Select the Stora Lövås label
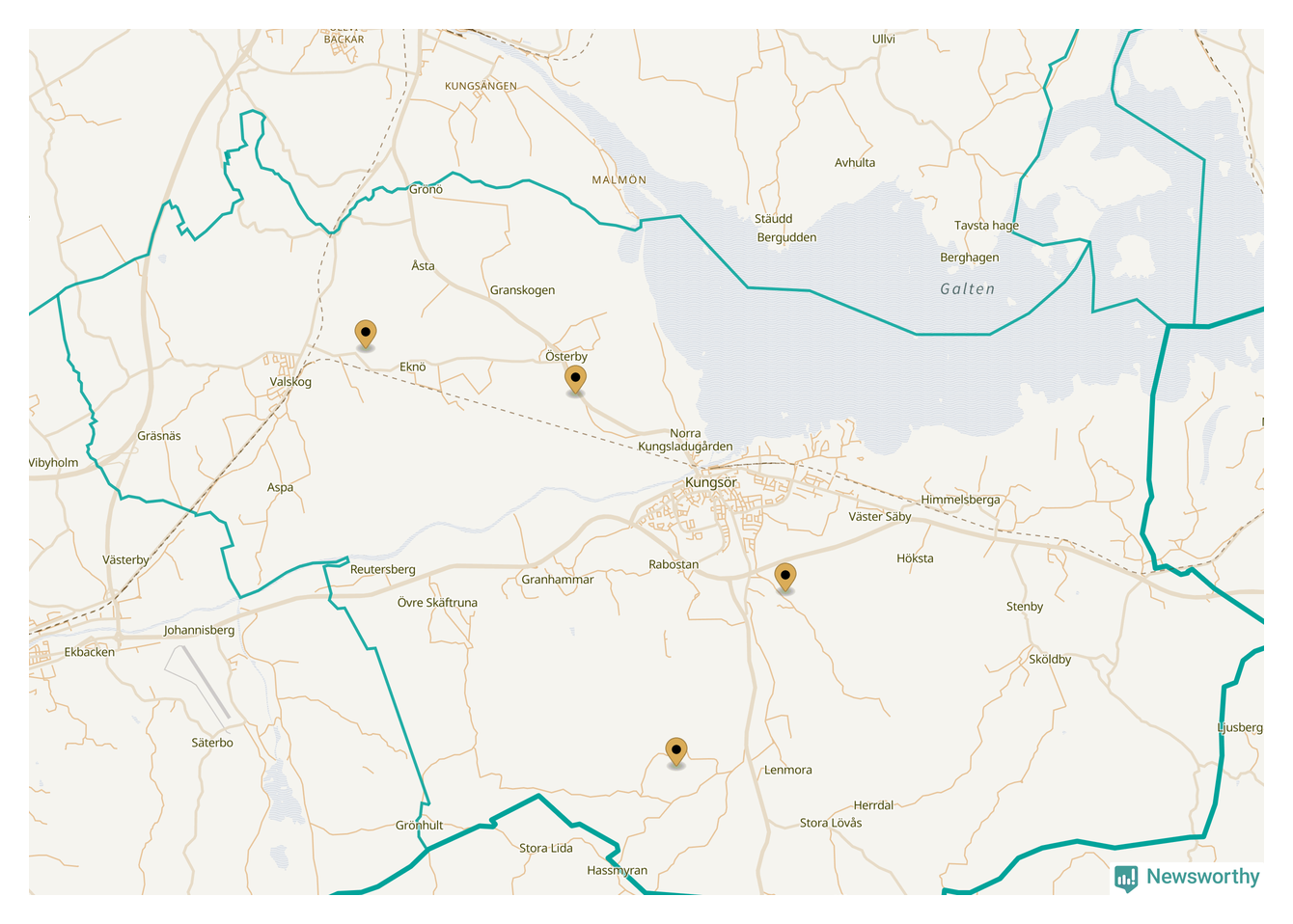Viewport: 1293px width, 924px height. [x=830, y=823]
